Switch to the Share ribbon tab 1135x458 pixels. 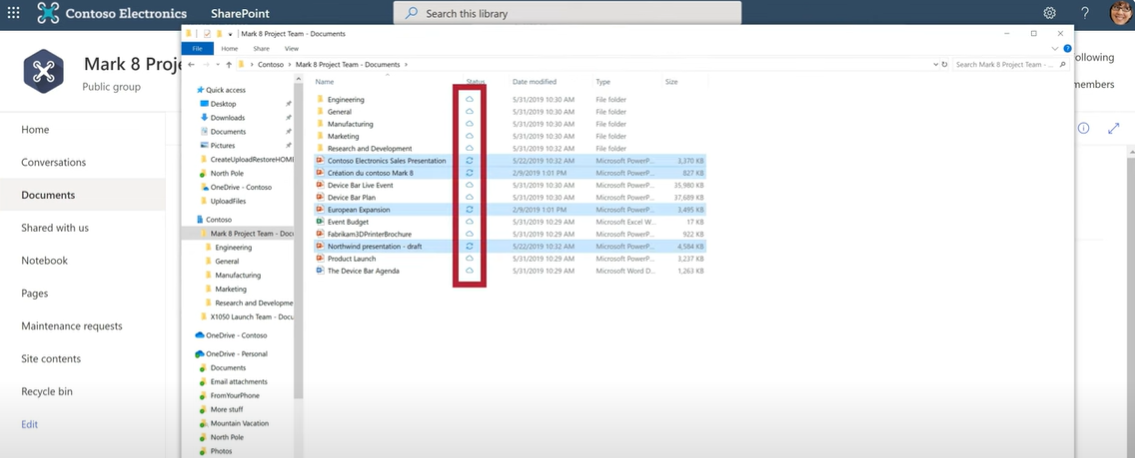[261, 48]
